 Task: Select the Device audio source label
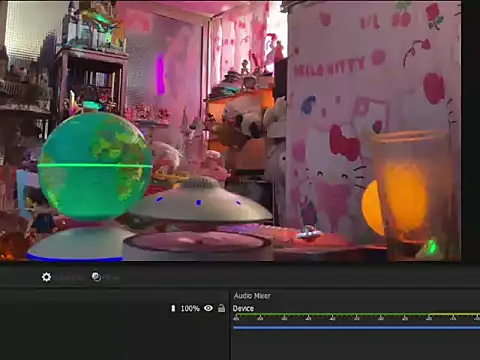coord(243,308)
